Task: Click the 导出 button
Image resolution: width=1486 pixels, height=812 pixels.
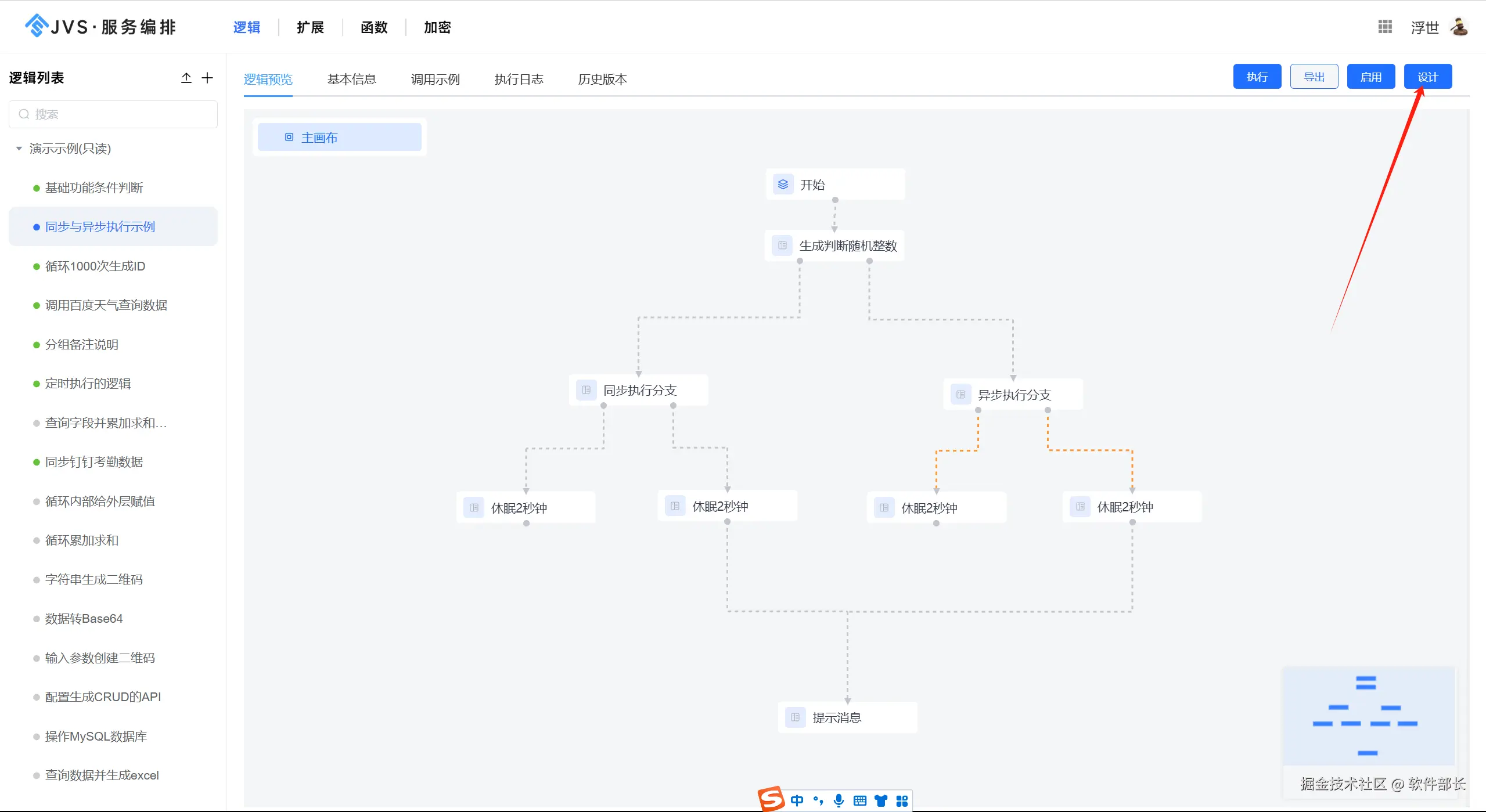Action: coord(1314,77)
